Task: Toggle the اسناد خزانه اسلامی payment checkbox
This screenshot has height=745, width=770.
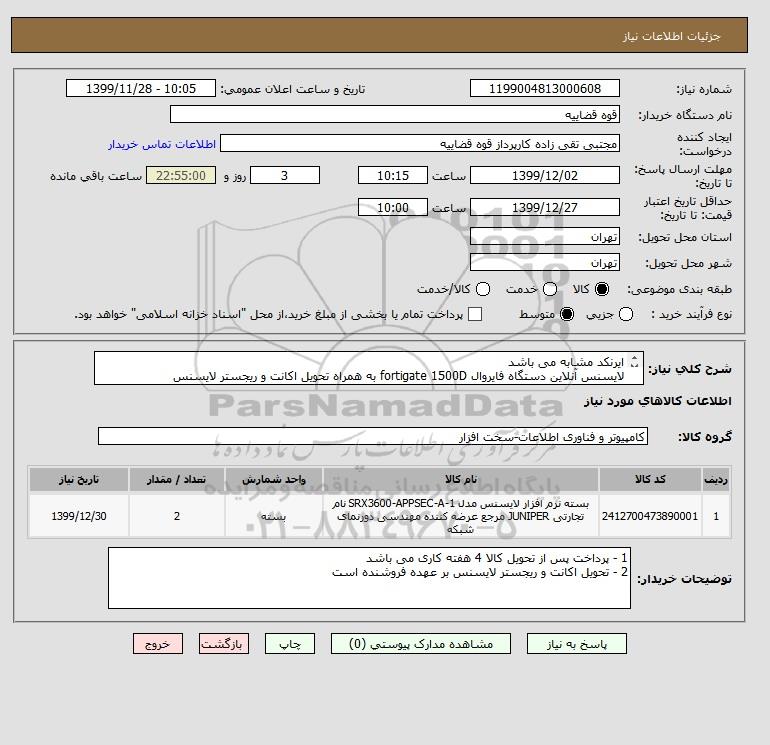Action: 475,314
